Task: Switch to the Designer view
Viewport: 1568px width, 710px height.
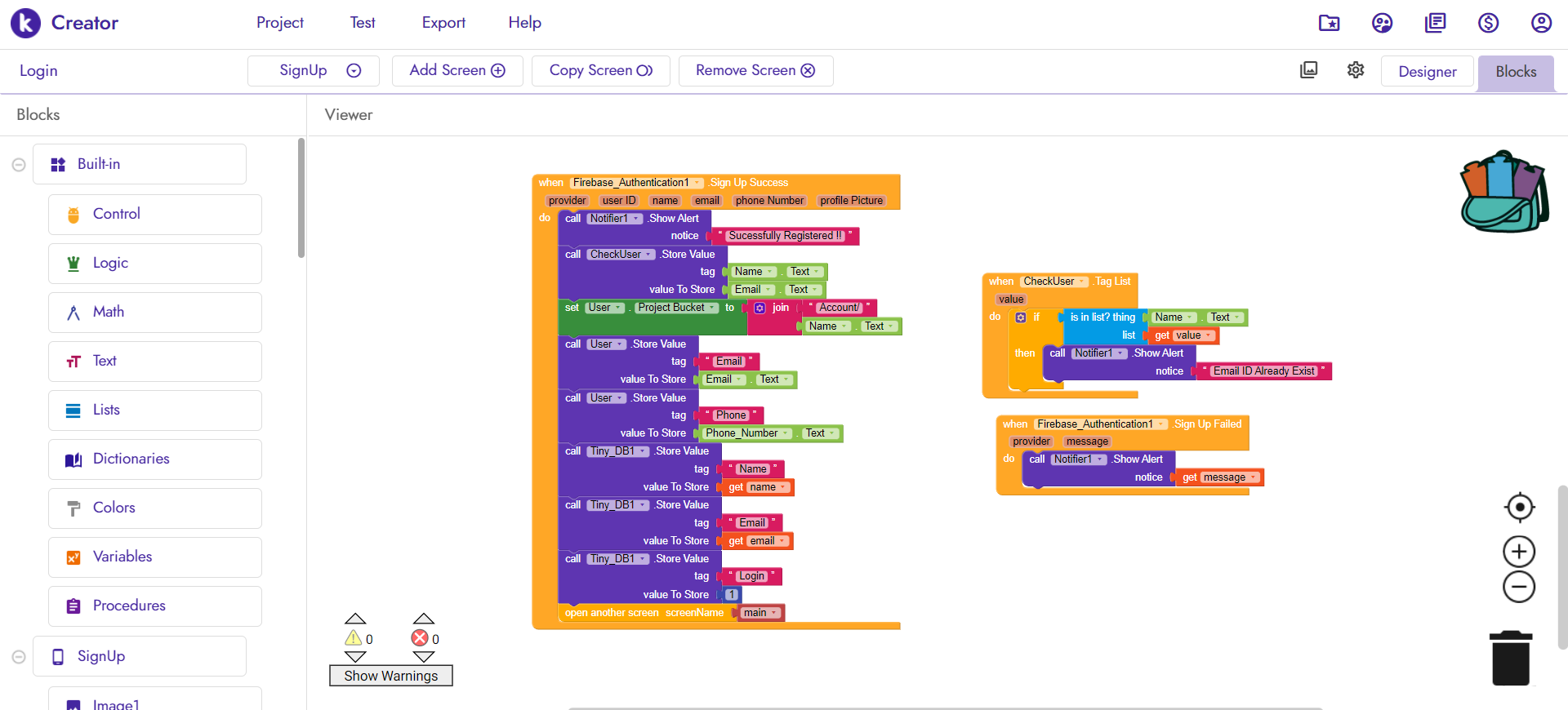Action: pos(1428,72)
